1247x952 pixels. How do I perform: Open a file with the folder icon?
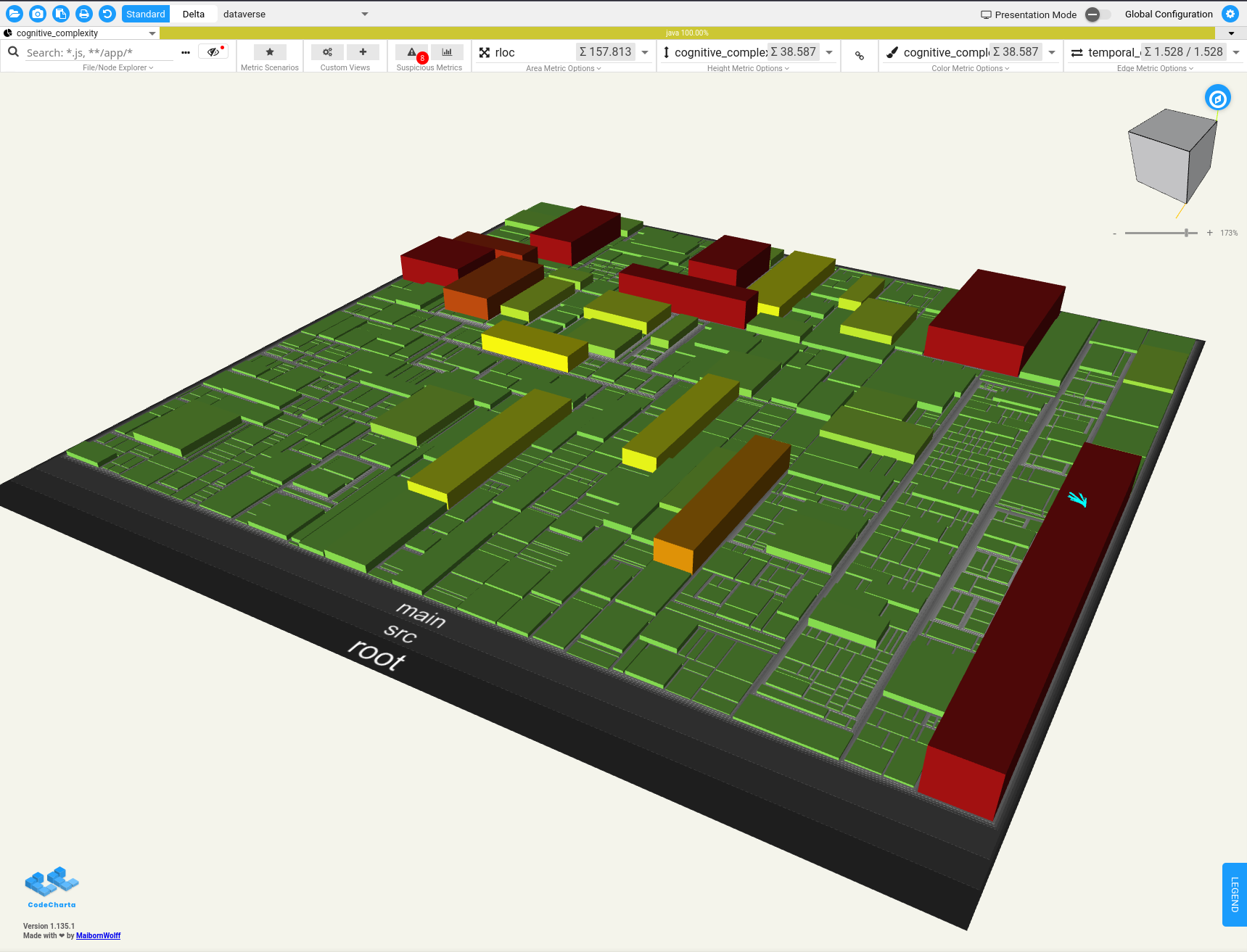click(x=15, y=14)
